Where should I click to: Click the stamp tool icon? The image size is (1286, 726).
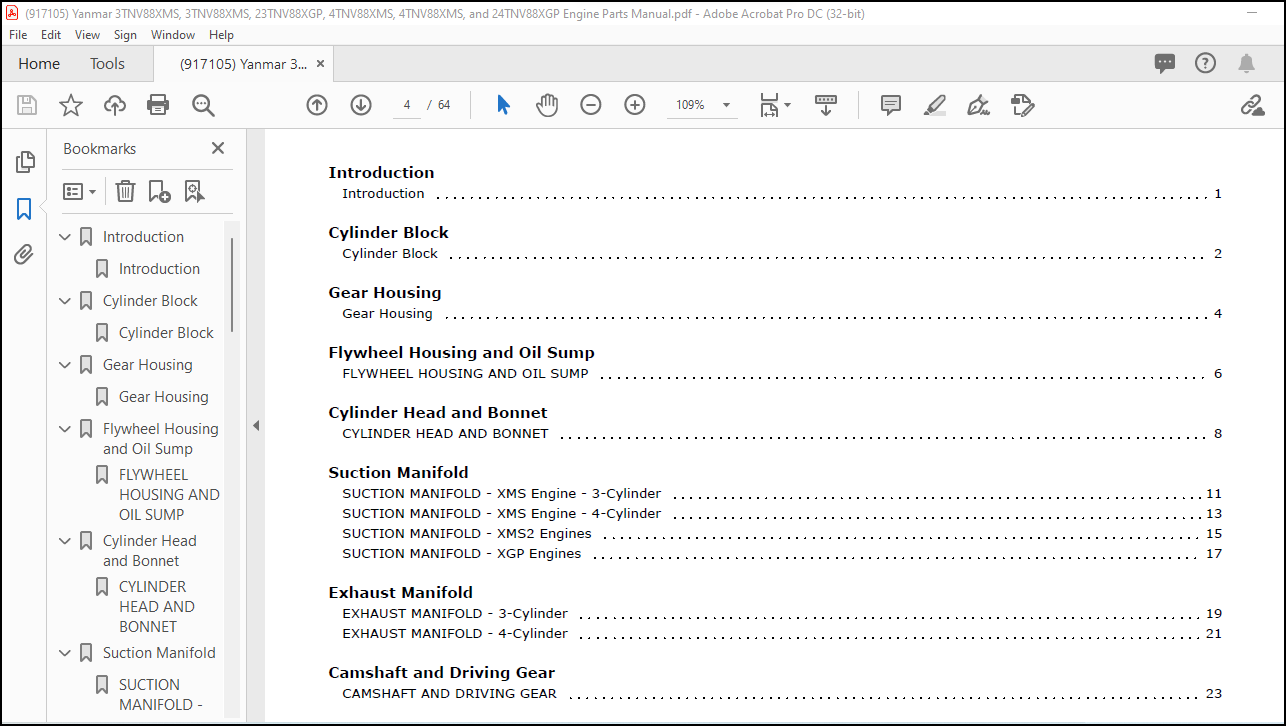pyautogui.click(x=1022, y=105)
